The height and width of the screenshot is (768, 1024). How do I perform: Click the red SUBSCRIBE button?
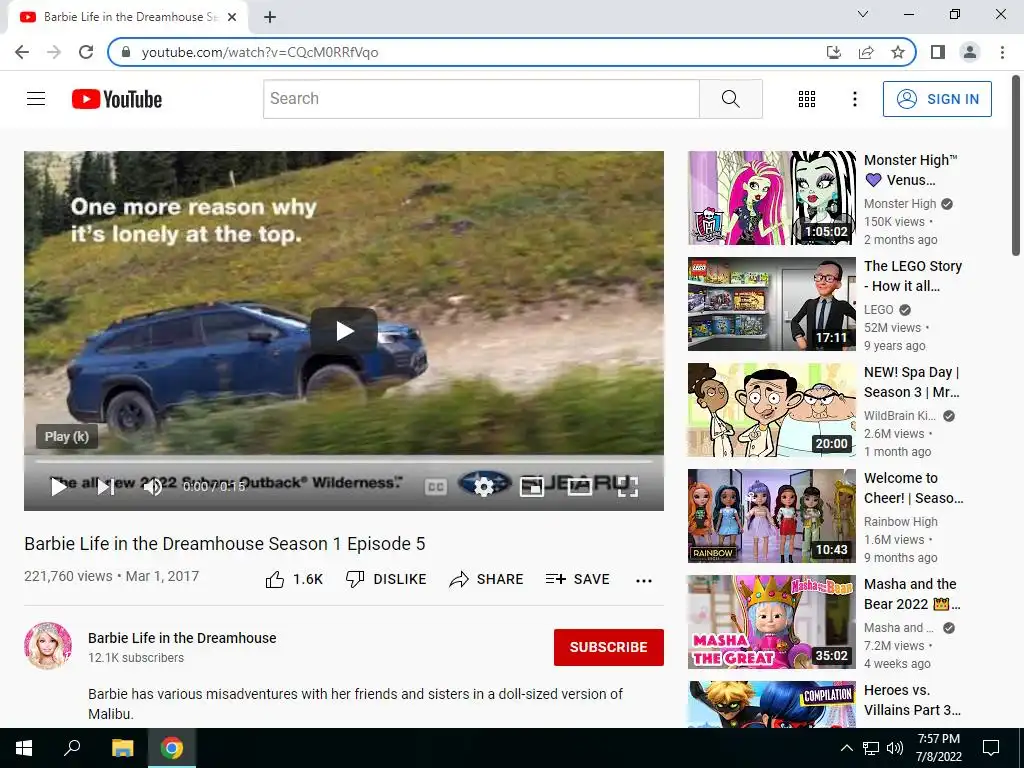pos(609,647)
